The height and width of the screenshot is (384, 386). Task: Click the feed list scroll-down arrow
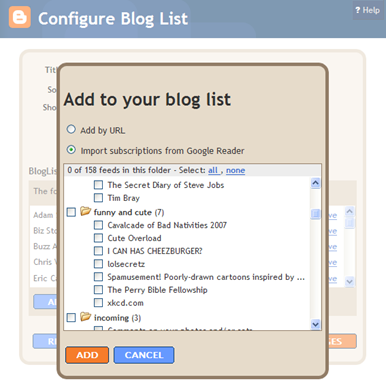[x=315, y=324]
